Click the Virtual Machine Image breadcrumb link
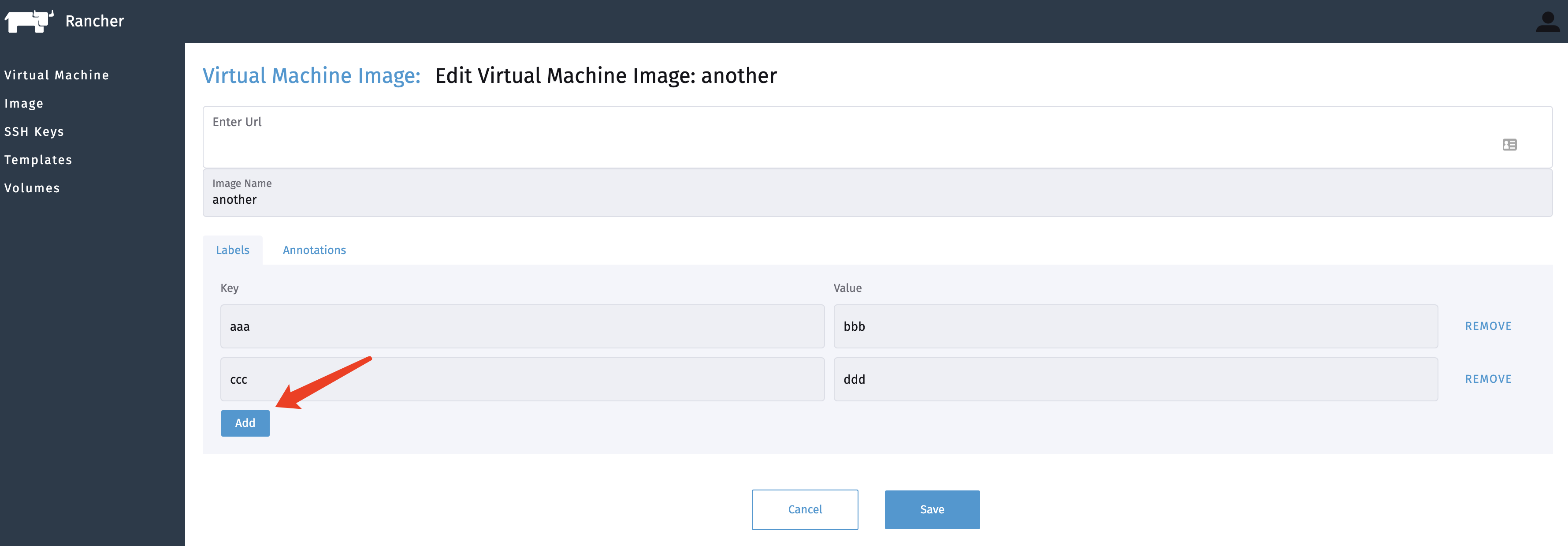 point(311,75)
